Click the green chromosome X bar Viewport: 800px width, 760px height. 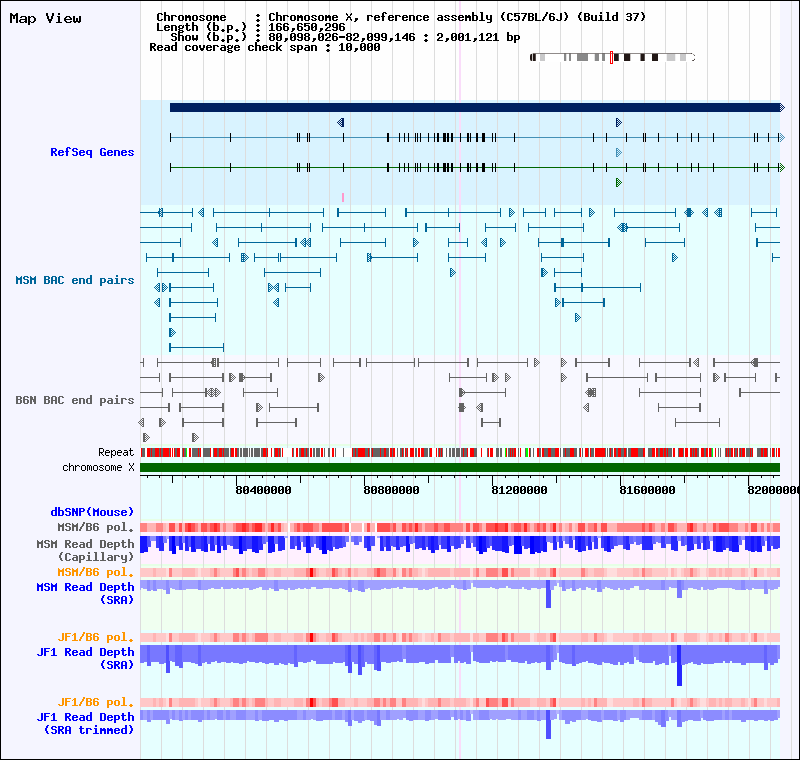pos(460,467)
